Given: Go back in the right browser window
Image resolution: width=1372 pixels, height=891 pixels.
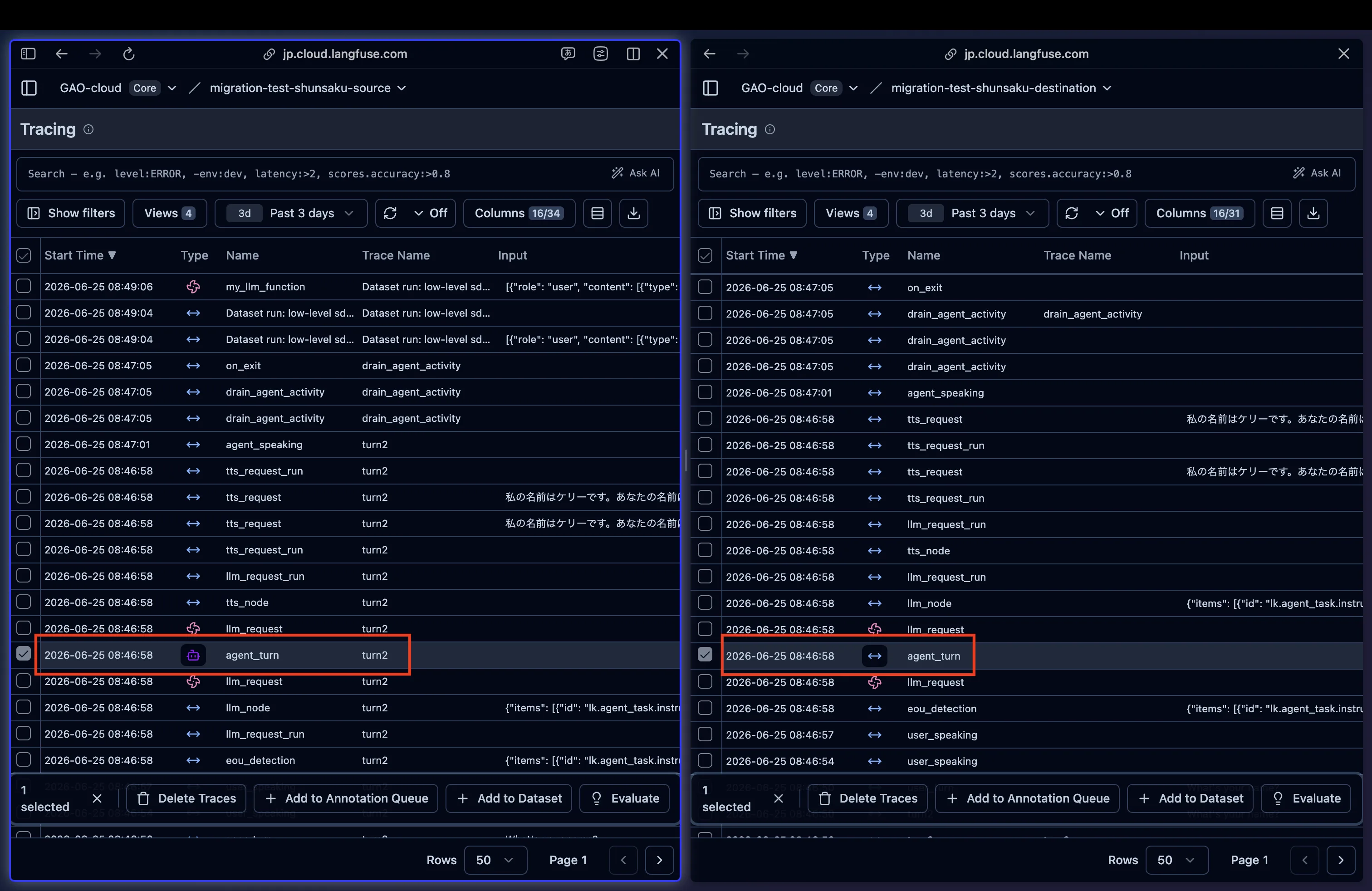Looking at the screenshot, I should pyautogui.click(x=709, y=54).
